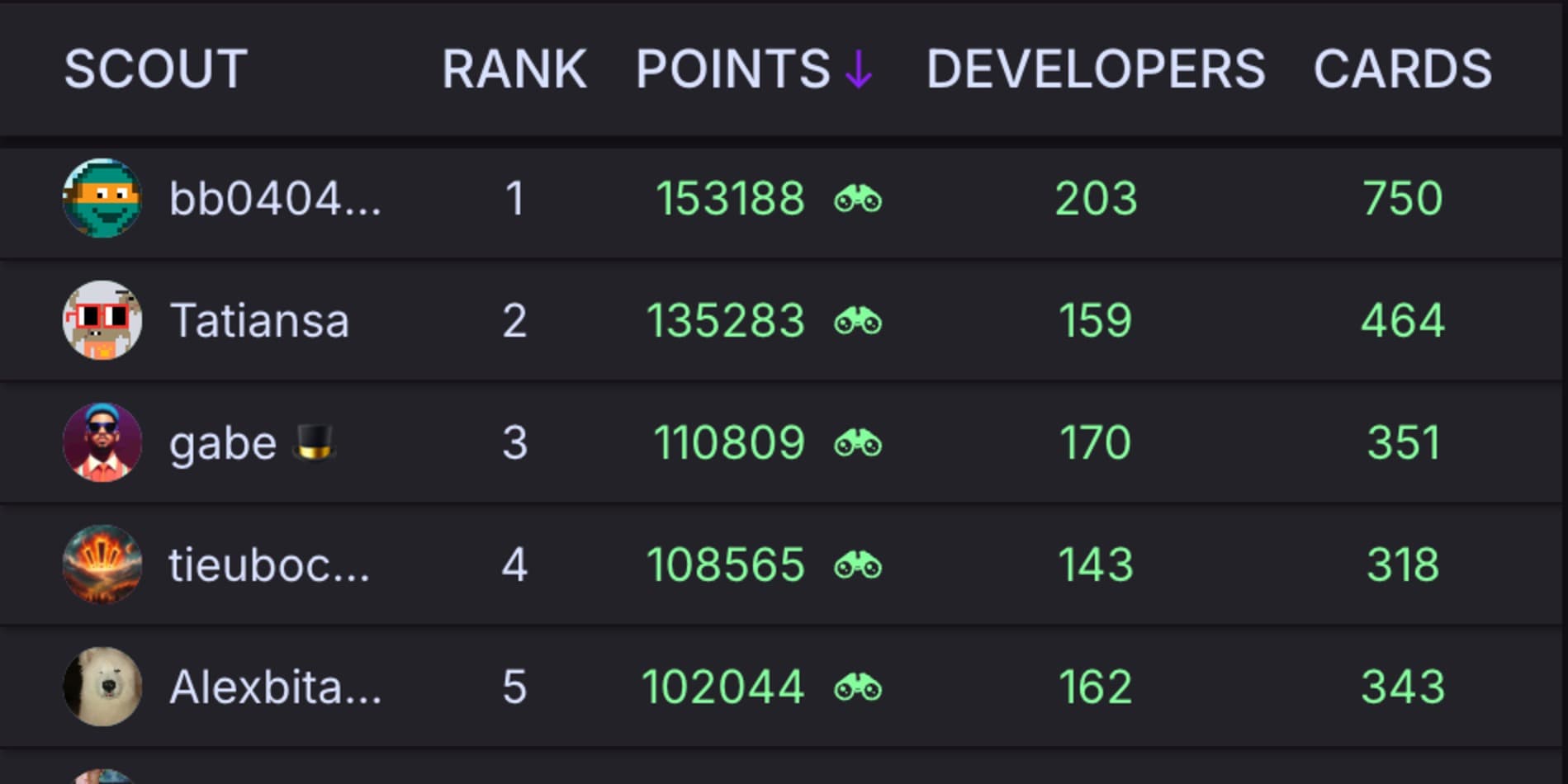
Task: Click cards count 464
Action: (1403, 321)
